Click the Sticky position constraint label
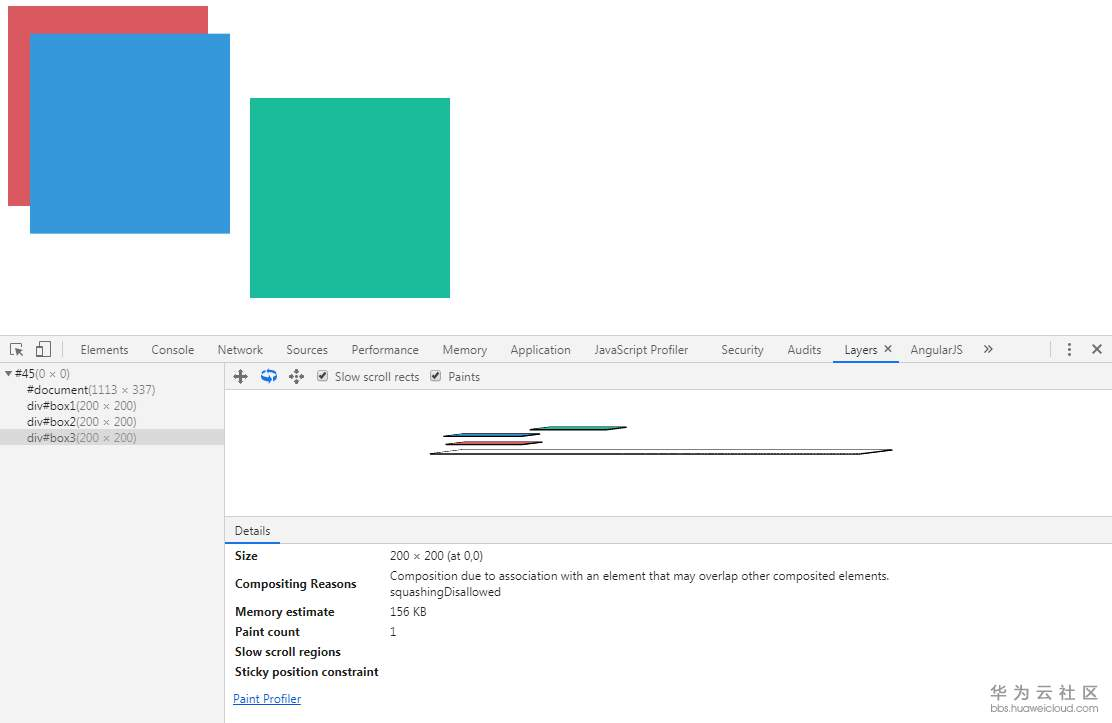Image resolution: width=1112 pixels, height=723 pixels. (x=306, y=672)
